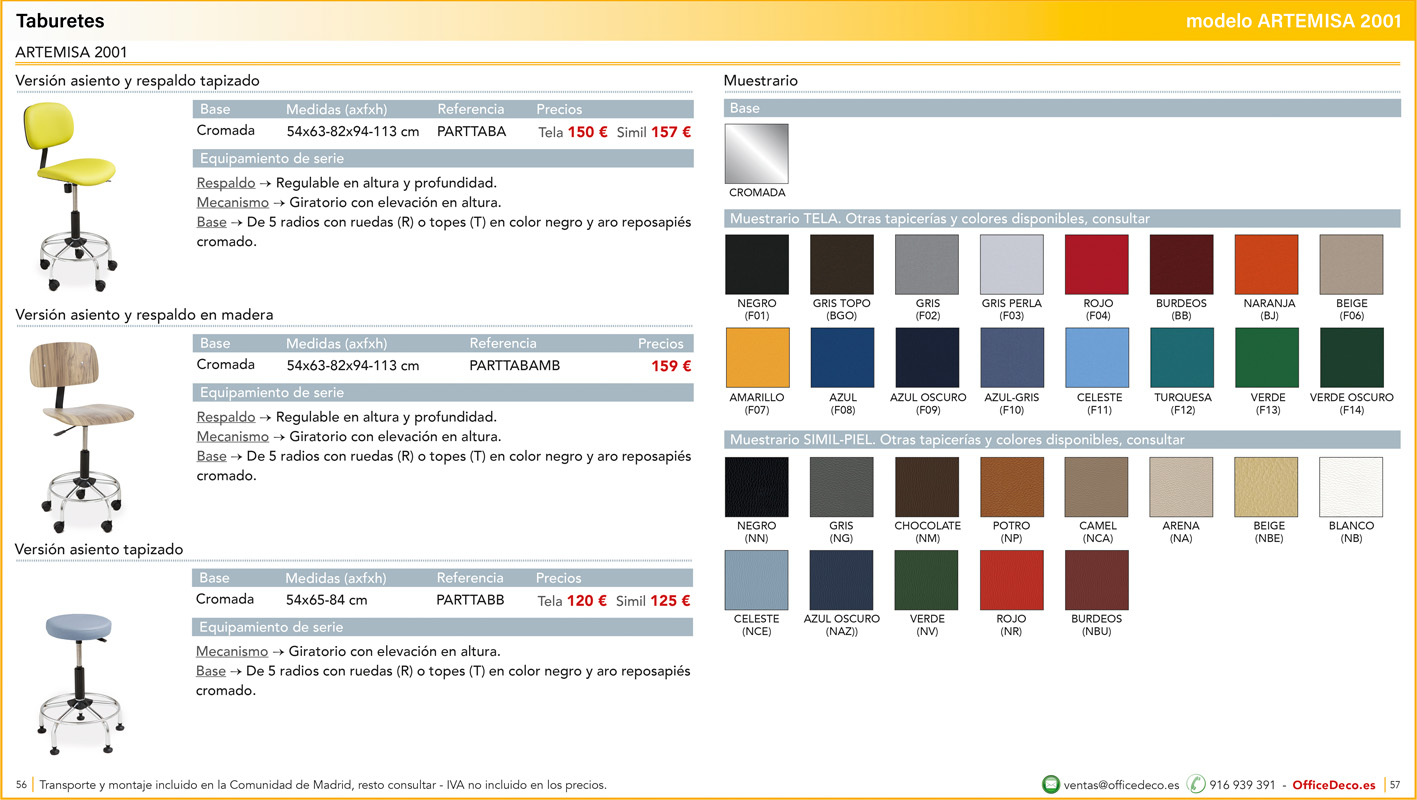This screenshot has width=1417, height=800.
Task: Click the Simil price 157 €
Action: [x=671, y=131]
